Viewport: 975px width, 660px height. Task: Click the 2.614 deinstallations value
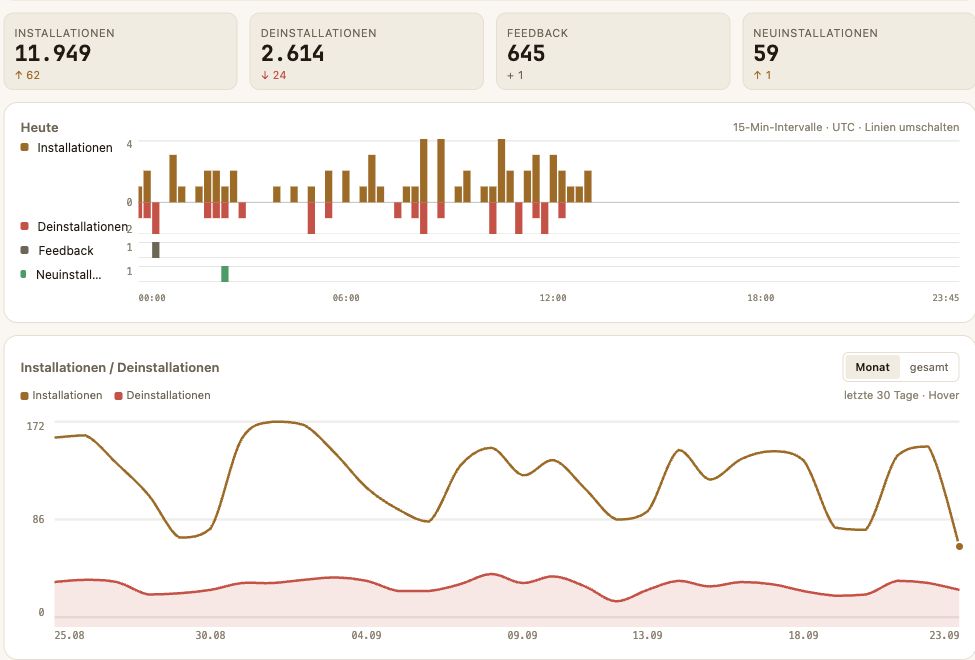click(x=292, y=53)
